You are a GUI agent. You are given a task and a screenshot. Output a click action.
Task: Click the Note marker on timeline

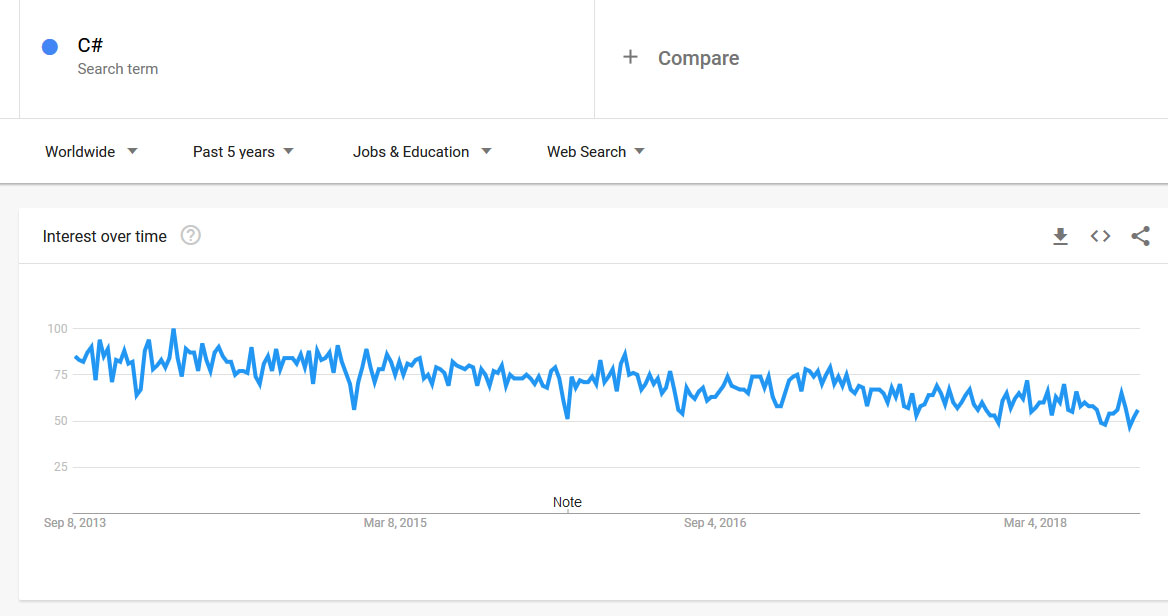pos(567,502)
